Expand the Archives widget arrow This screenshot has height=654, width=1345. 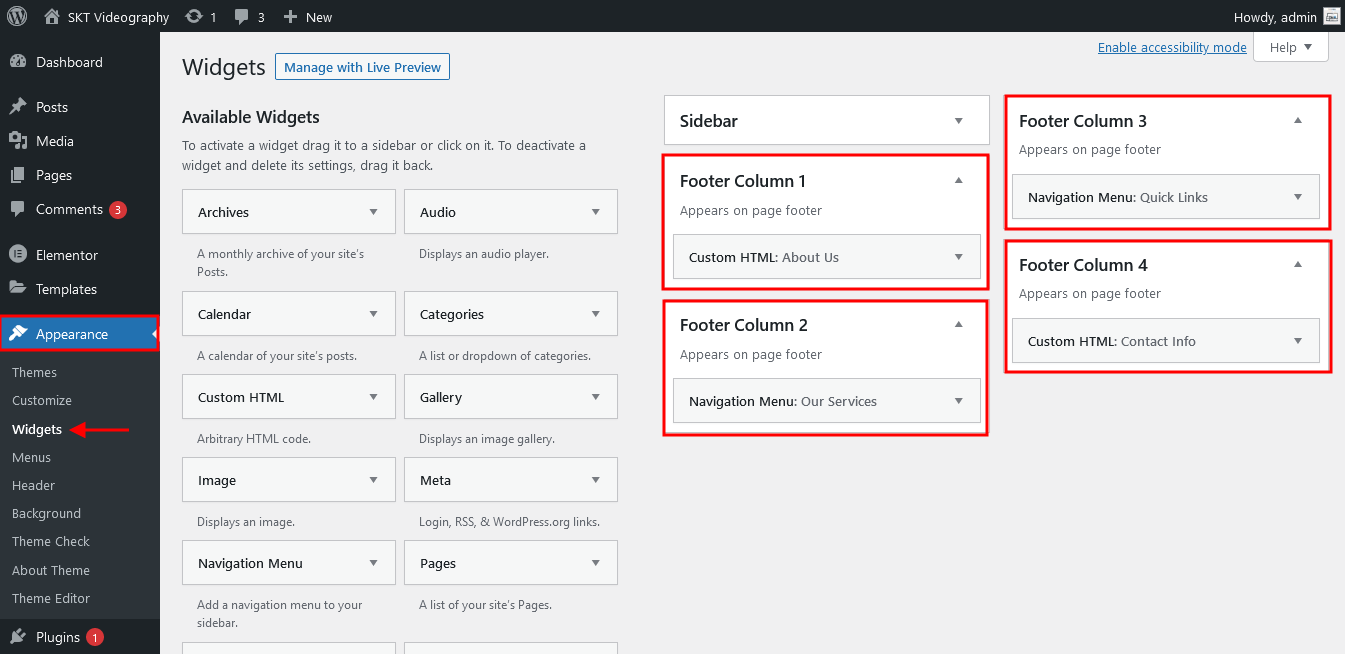pos(374,212)
